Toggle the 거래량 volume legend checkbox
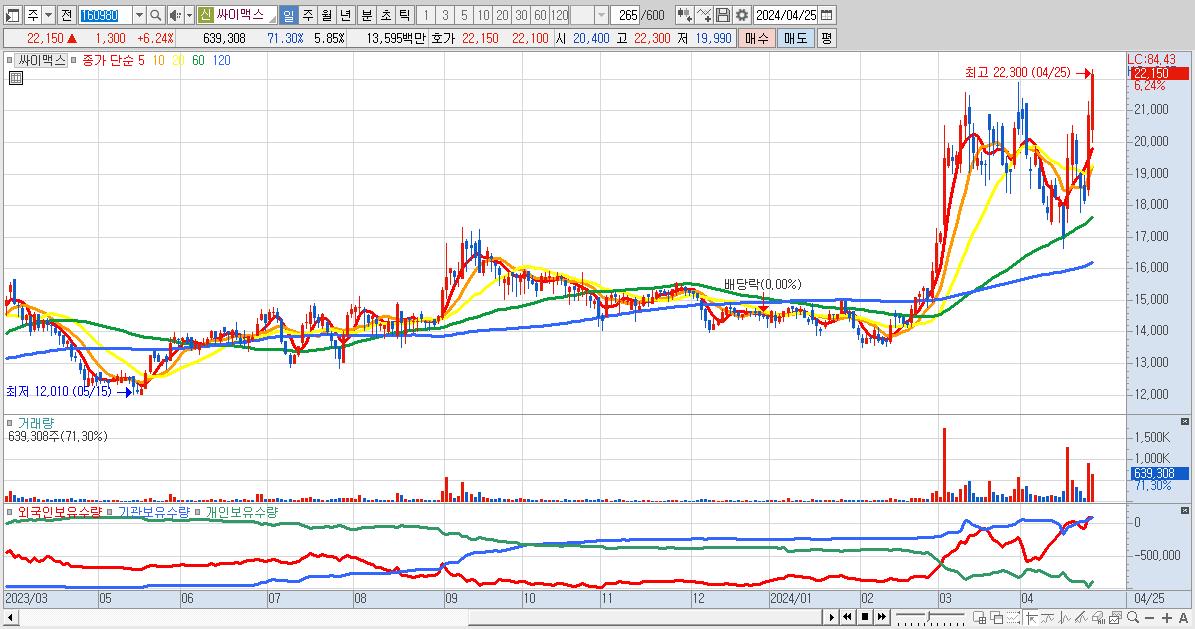 10,422
